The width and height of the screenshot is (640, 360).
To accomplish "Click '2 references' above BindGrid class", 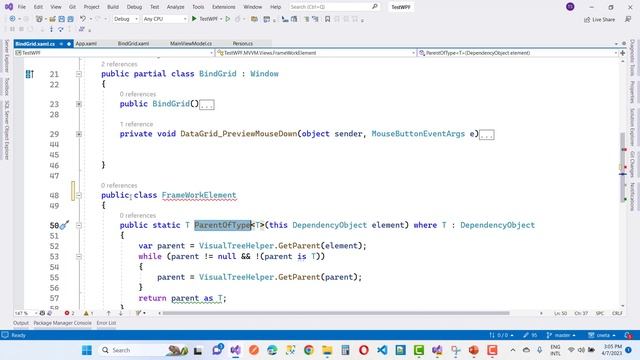I will pos(119,64).
